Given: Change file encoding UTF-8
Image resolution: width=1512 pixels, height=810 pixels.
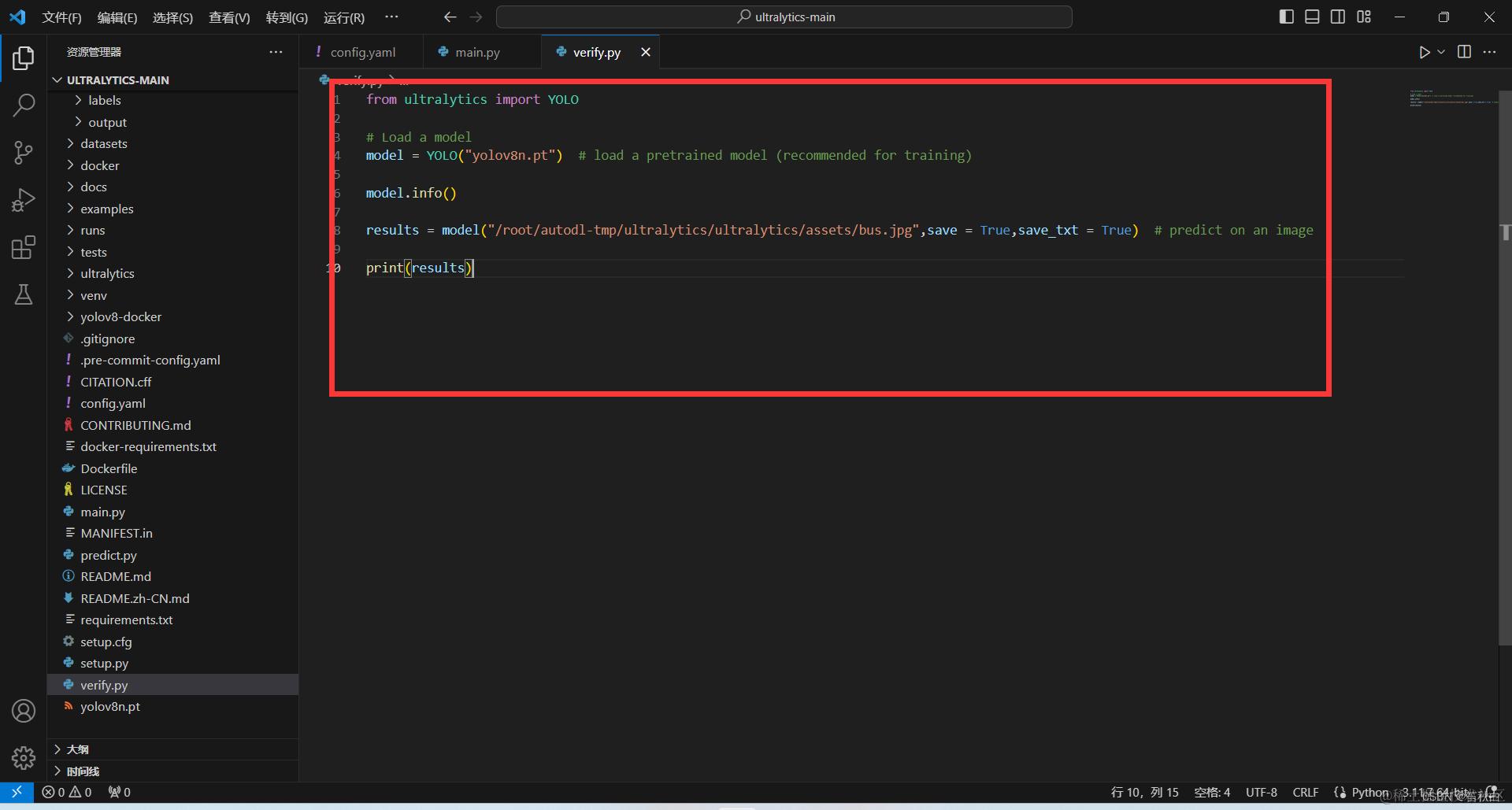Looking at the screenshot, I should click(x=1262, y=793).
